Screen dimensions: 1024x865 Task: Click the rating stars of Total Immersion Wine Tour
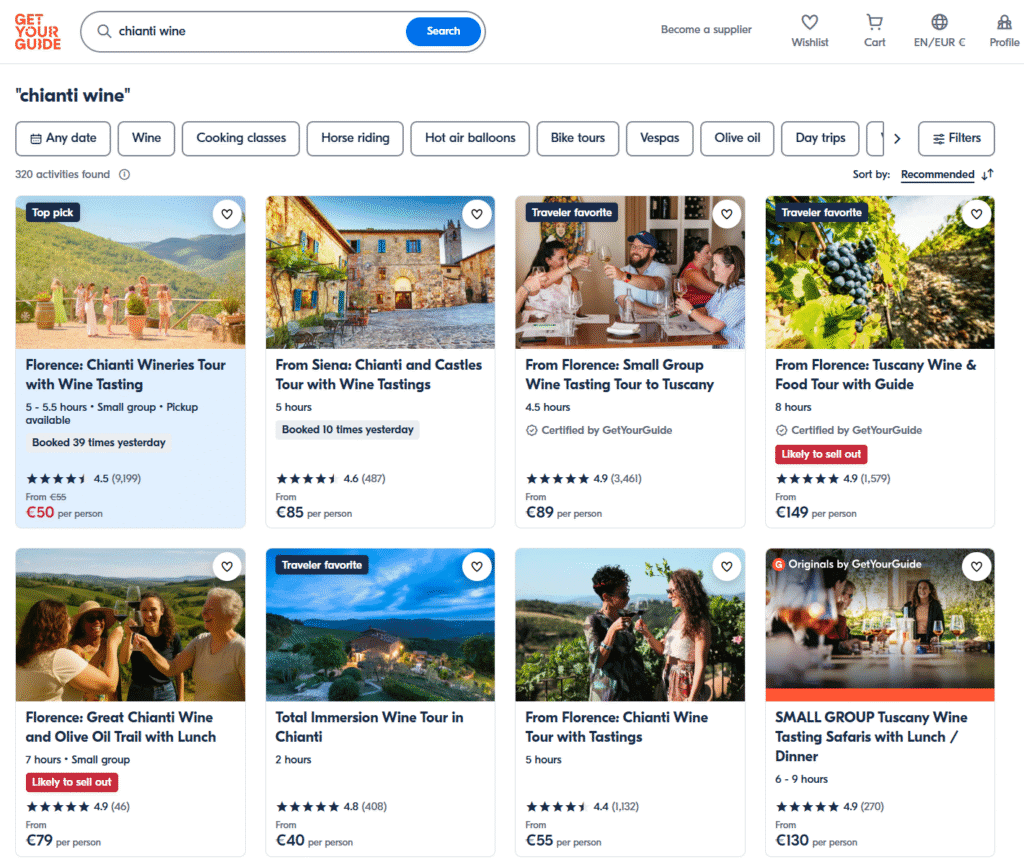coord(308,807)
